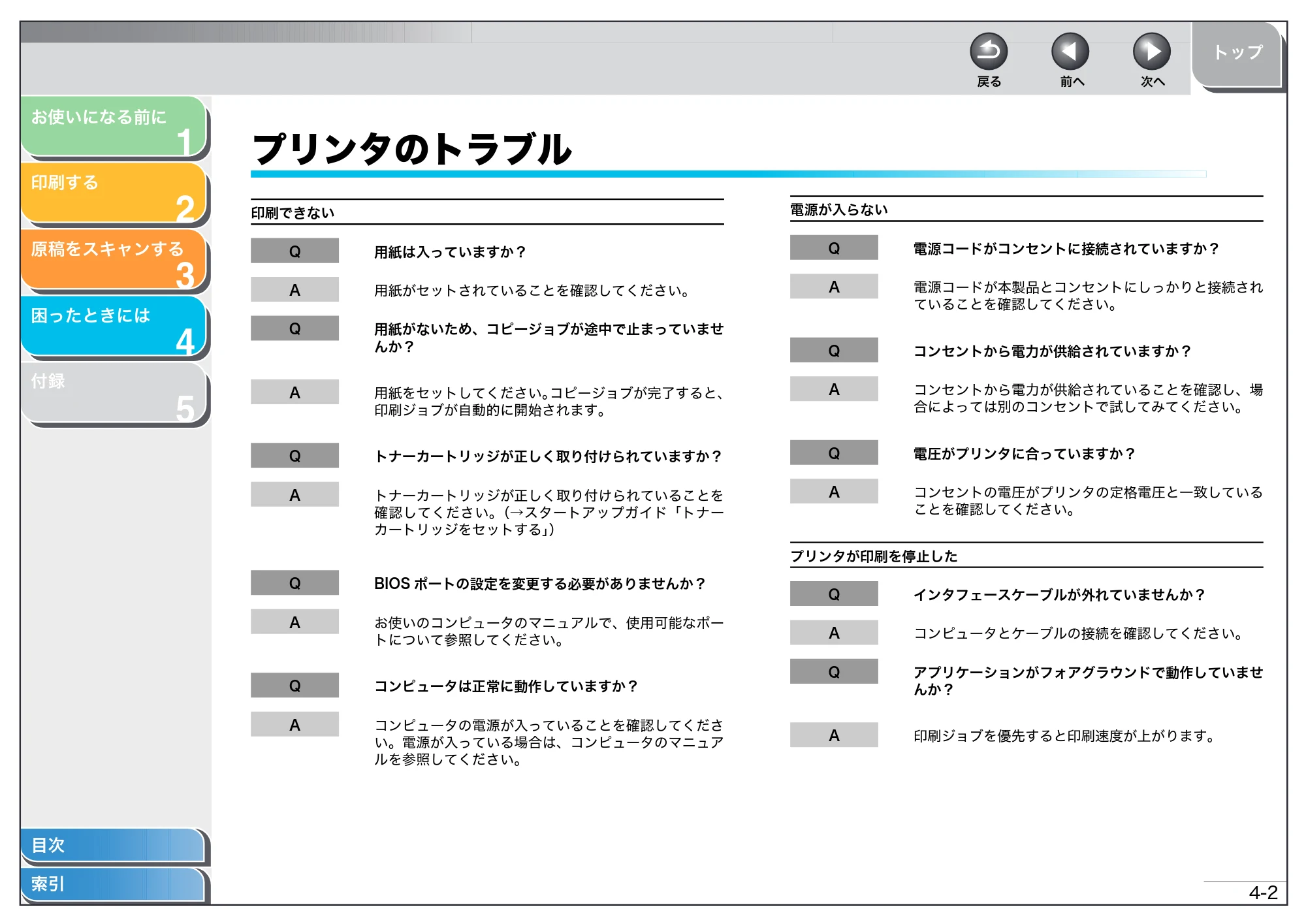Image resolution: width=1306 pixels, height=924 pixels.
Task: Open chapter 2 印刷する tab
Action: click(114, 193)
